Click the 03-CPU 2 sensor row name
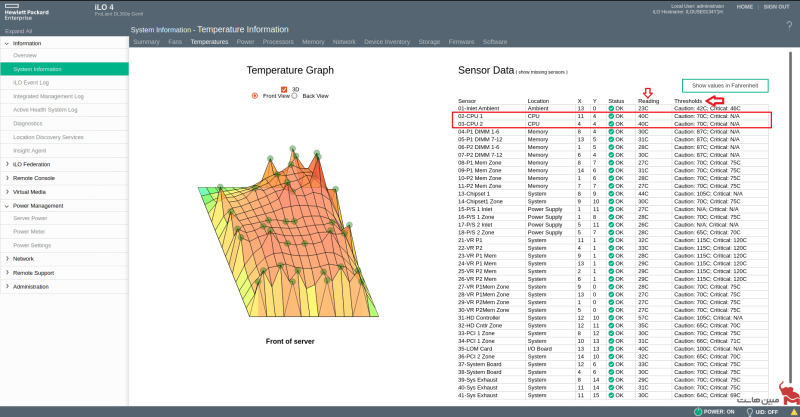Image resolution: width=800 pixels, height=417 pixels. point(470,124)
